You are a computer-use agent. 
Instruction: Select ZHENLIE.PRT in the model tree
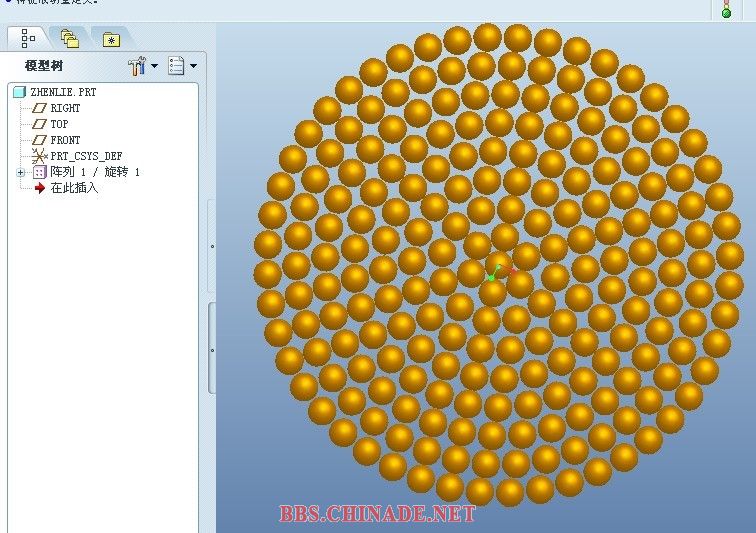click(63, 92)
